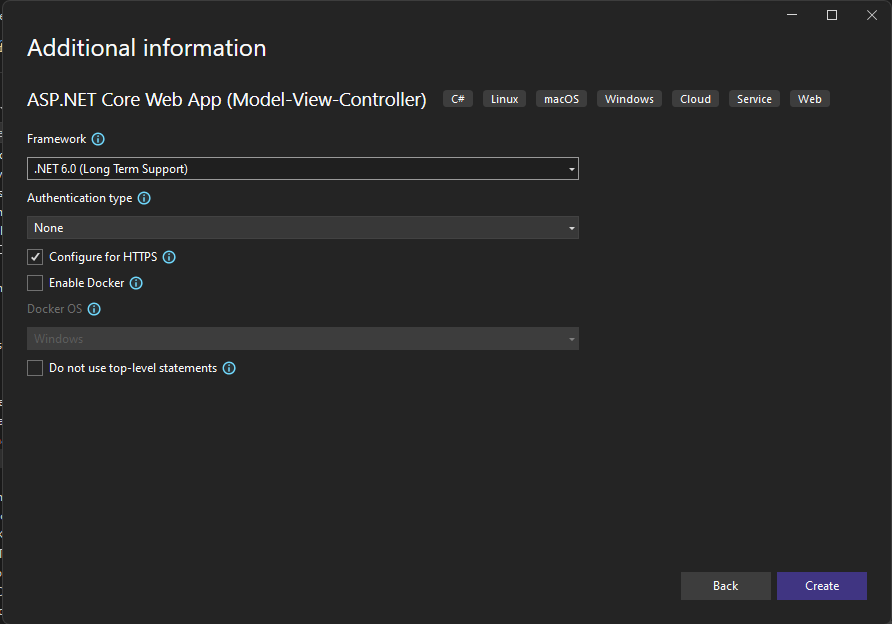Image resolution: width=892 pixels, height=624 pixels.
Task: Click info icon beside top-level statements option
Action: pos(229,368)
